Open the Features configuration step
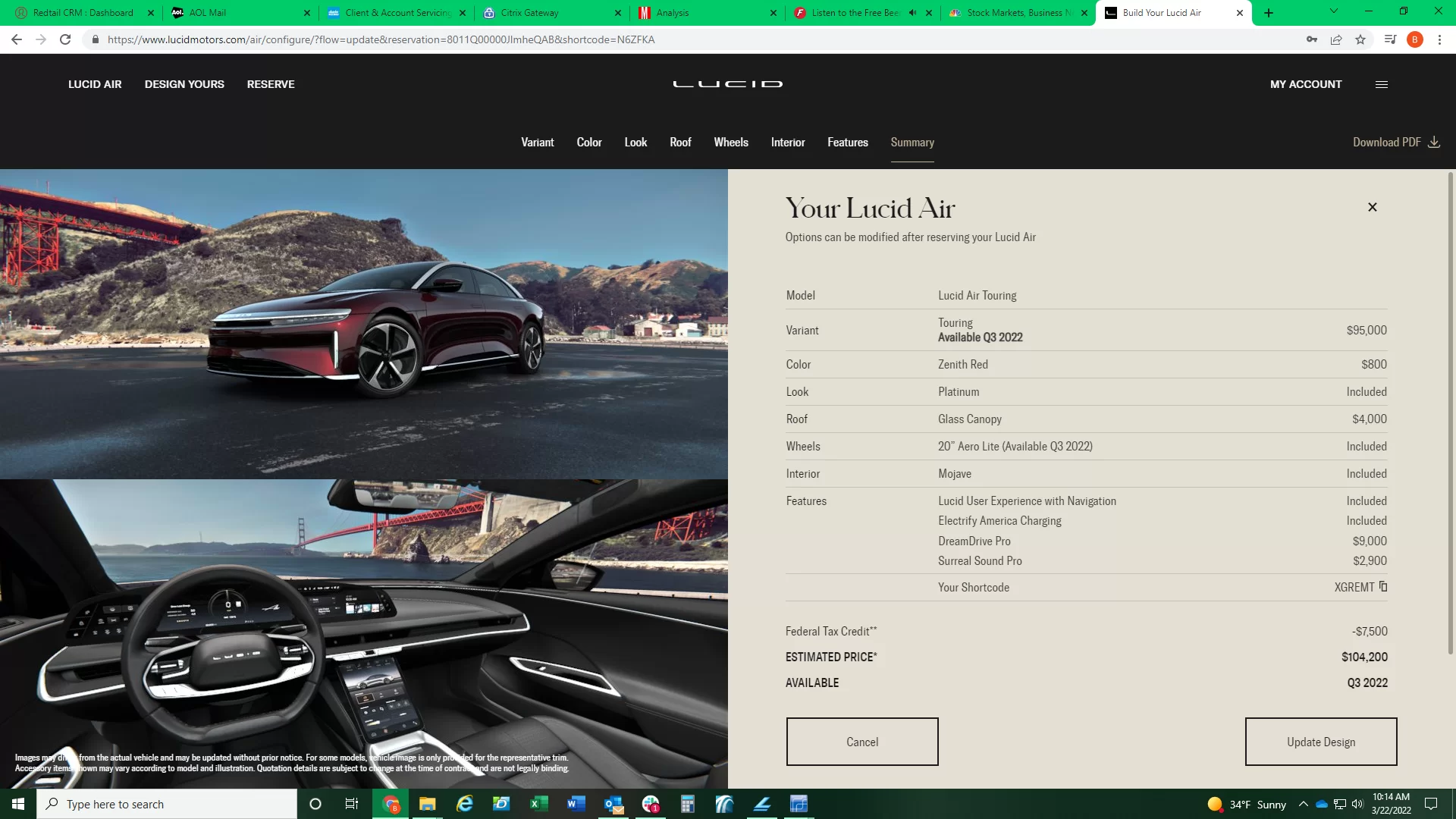Viewport: 1456px width, 819px height. coord(848,142)
